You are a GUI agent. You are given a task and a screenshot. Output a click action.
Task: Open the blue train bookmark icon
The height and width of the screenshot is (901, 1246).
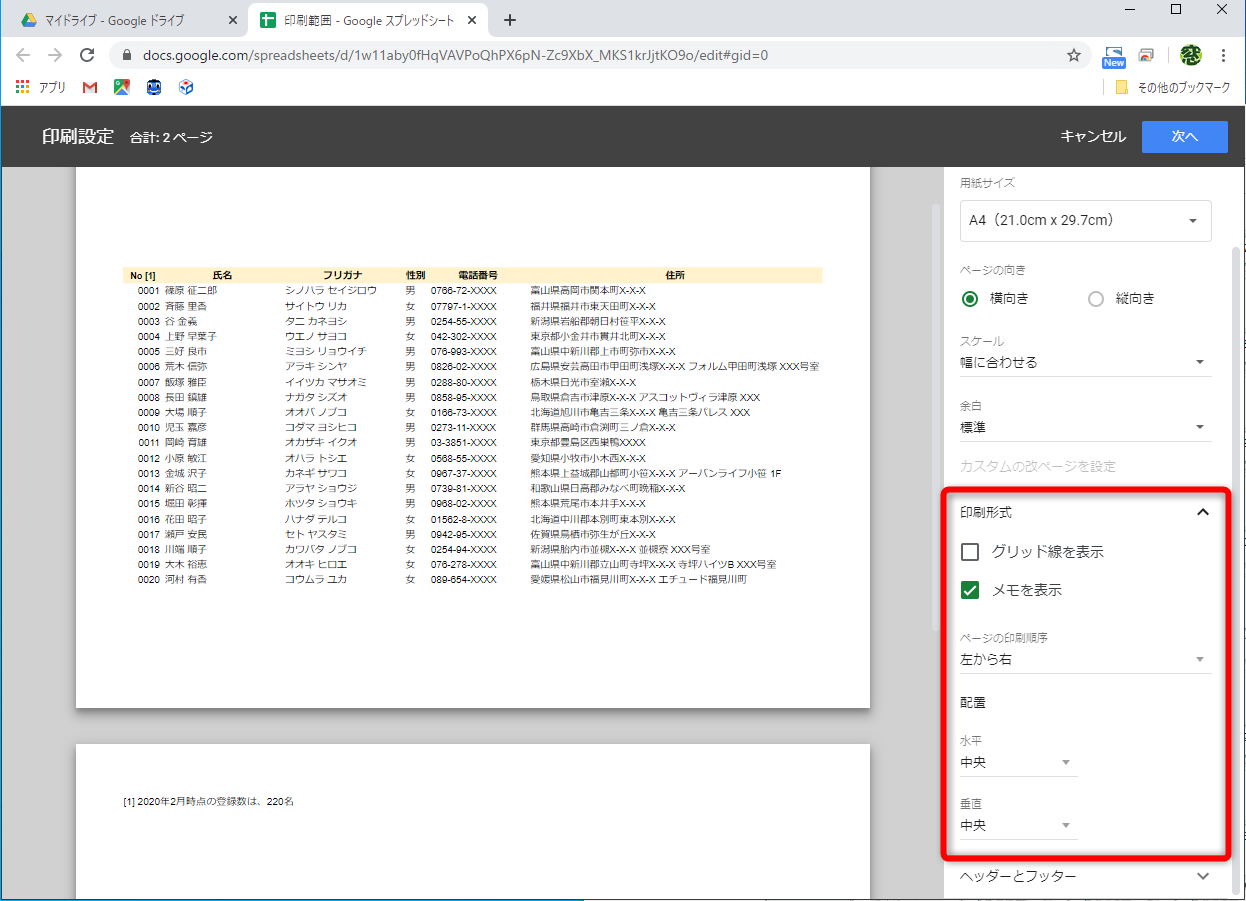tap(153, 87)
